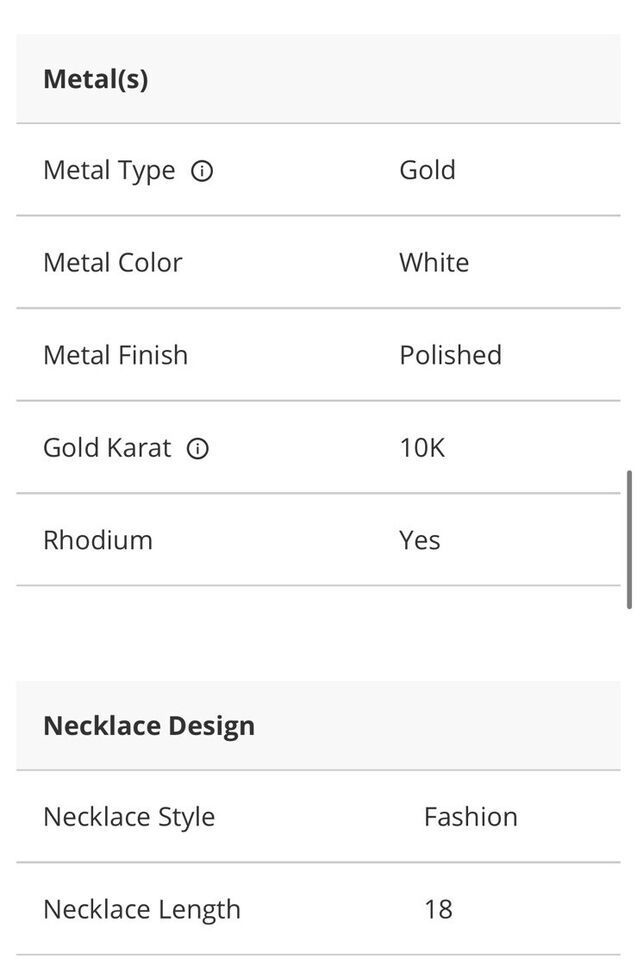Image resolution: width=637 pixels, height=960 pixels.
Task: Click the info icon beside Metal Type
Action: pyautogui.click(x=202, y=171)
